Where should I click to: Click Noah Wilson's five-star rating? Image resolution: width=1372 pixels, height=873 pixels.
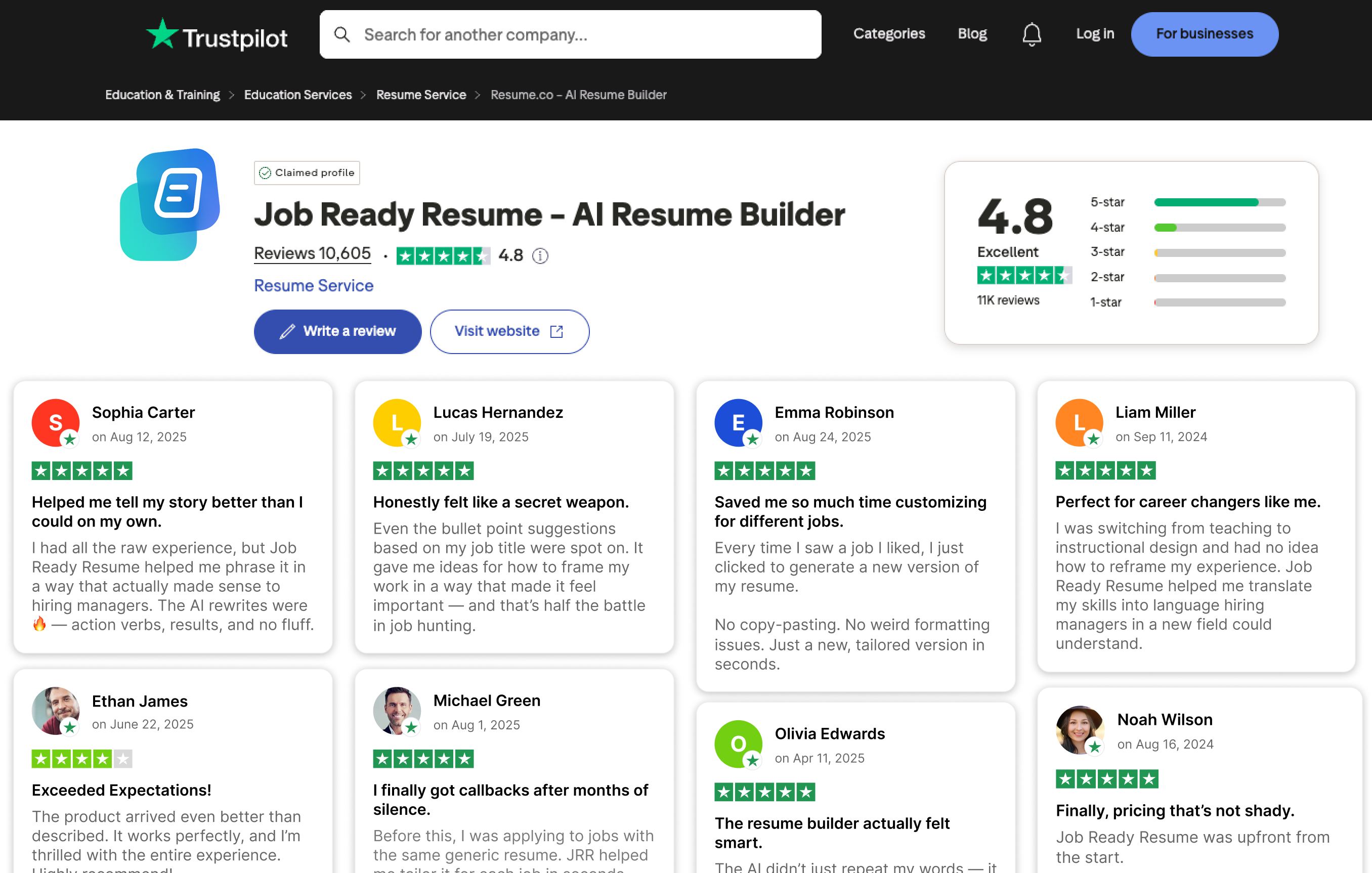pyautogui.click(x=1107, y=778)
